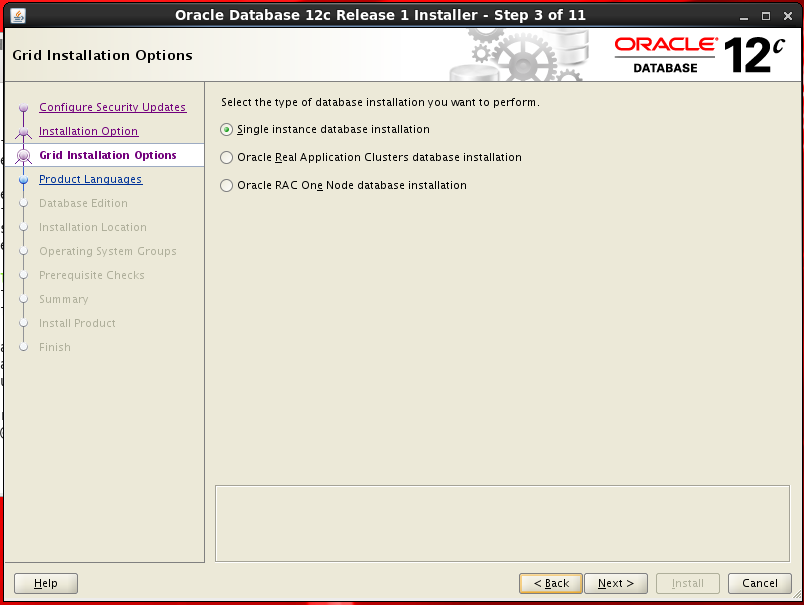
Task: Click the window resize grip corner
Action: click(797, 595)
